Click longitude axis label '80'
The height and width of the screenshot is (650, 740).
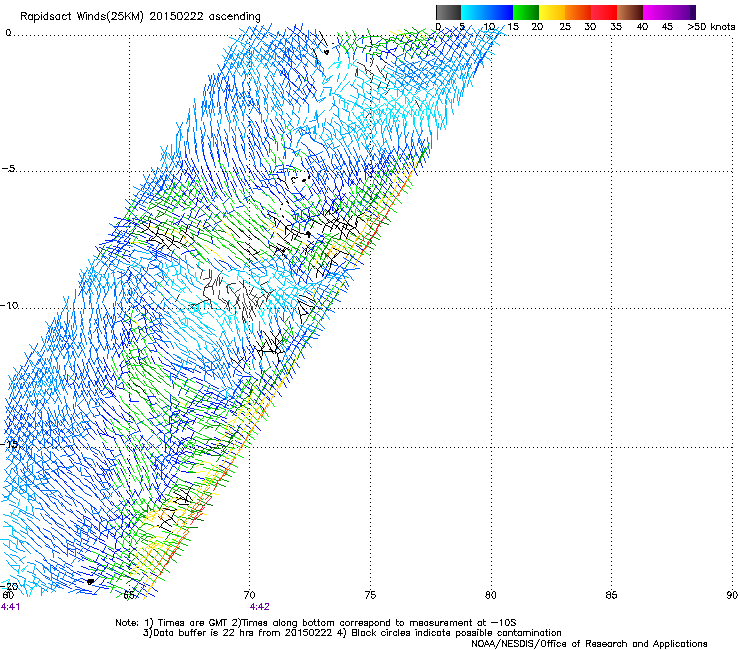(491, 595)
